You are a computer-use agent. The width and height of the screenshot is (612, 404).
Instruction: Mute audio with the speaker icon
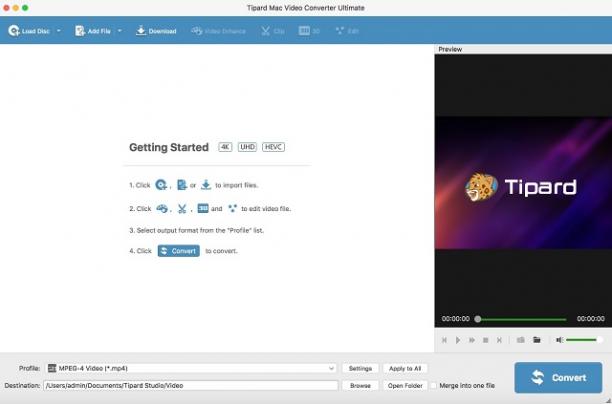(x=559, y=340)
